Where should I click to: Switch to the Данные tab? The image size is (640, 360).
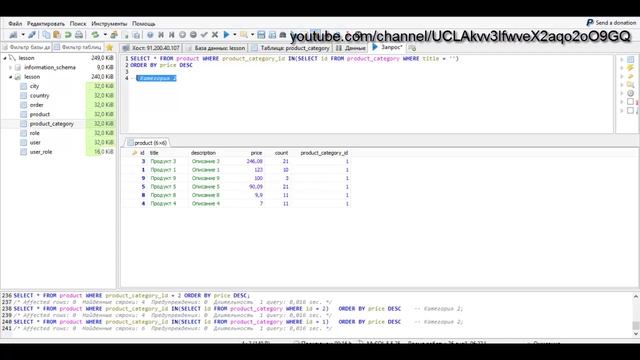[x=351, y=48]
